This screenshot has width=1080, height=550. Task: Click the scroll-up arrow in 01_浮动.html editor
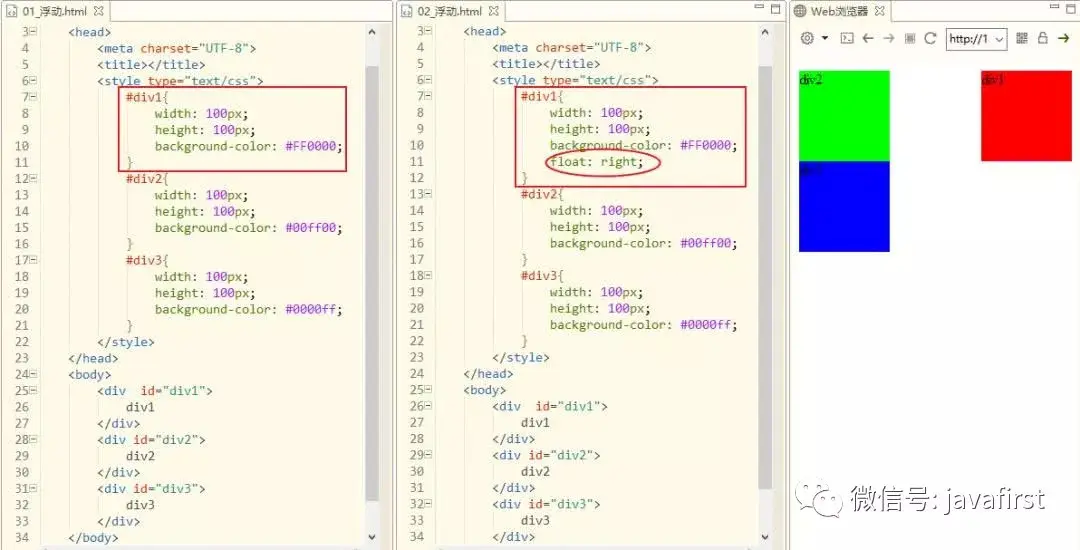372,32
